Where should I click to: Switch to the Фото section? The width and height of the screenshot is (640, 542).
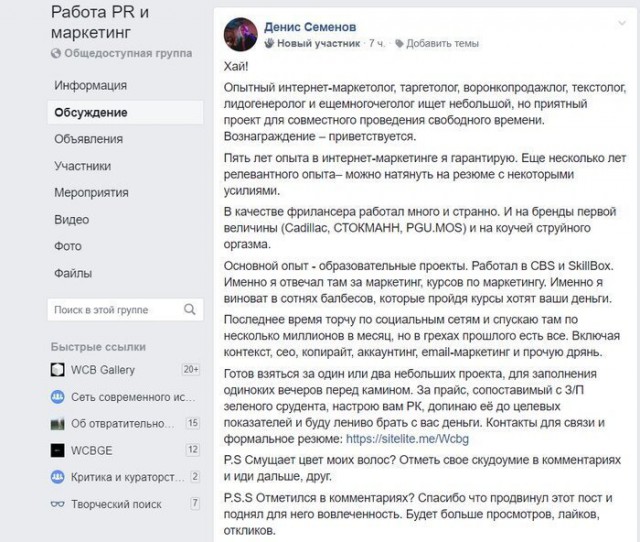tap(68, 245)
